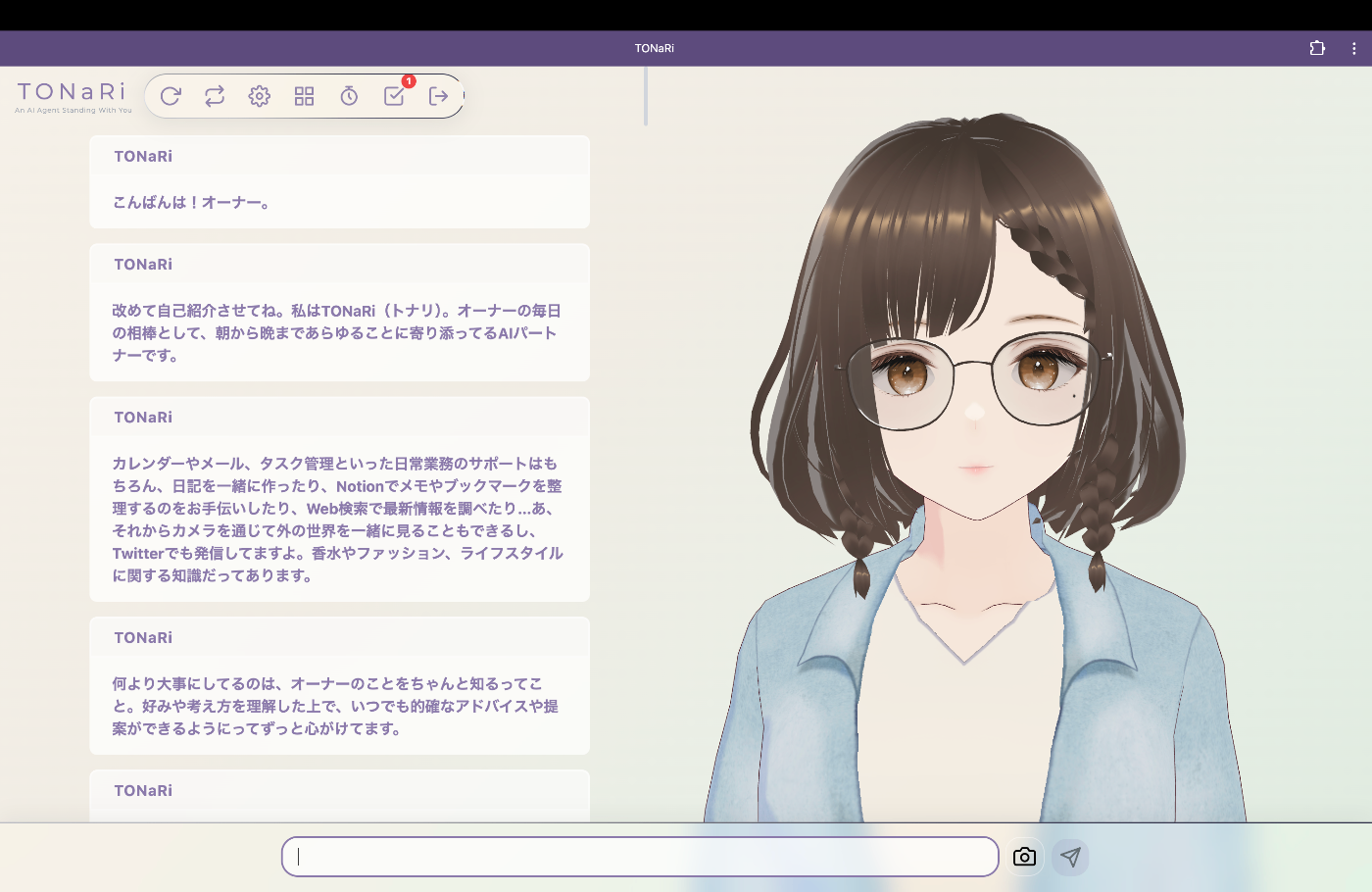Open the browser extensions puzzle icon
Image resolution: width=1372 pixels, height=892 pixels.
coord(1317,48)
